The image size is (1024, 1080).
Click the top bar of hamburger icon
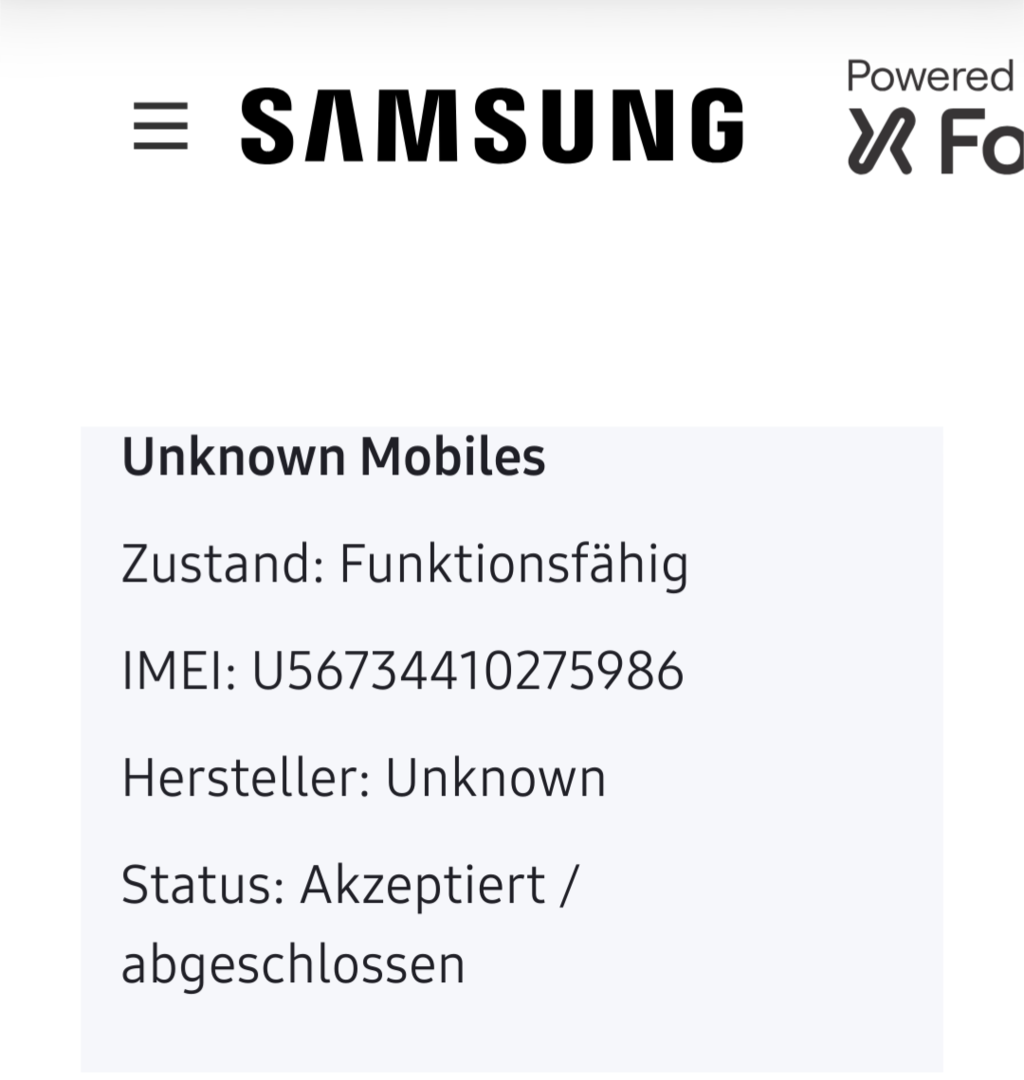click(160, 106)
